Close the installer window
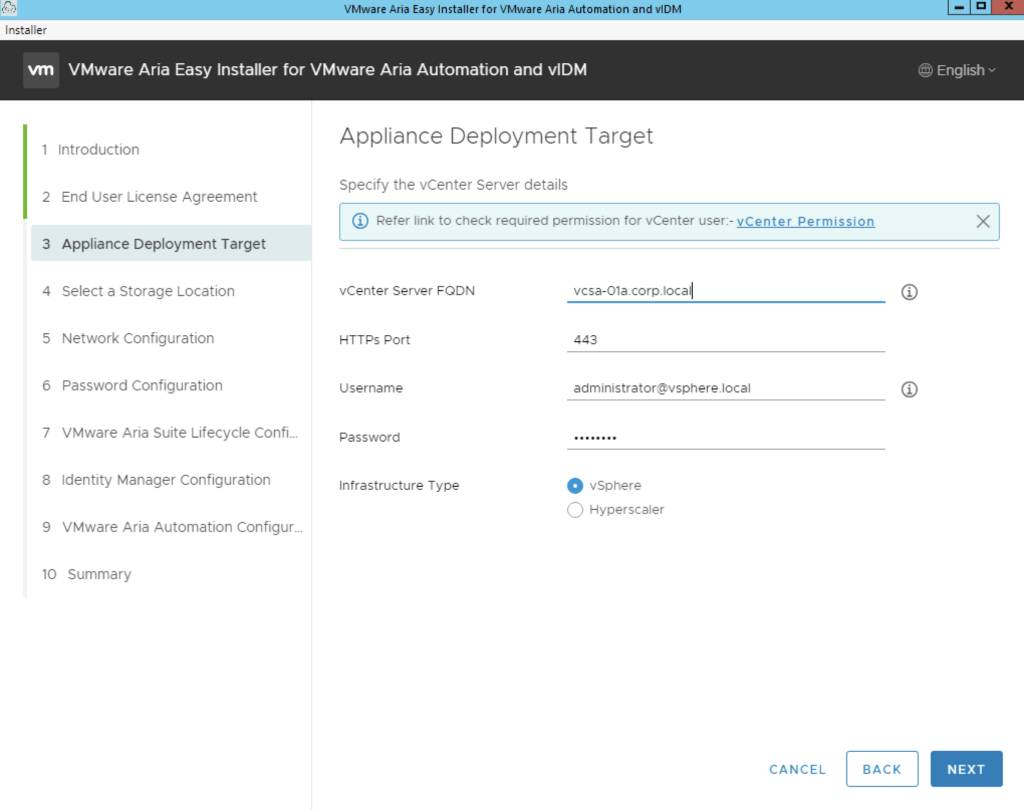The height and width of the screenshot is (810, 1024). pyautogui.click(x=1008, y=7)
